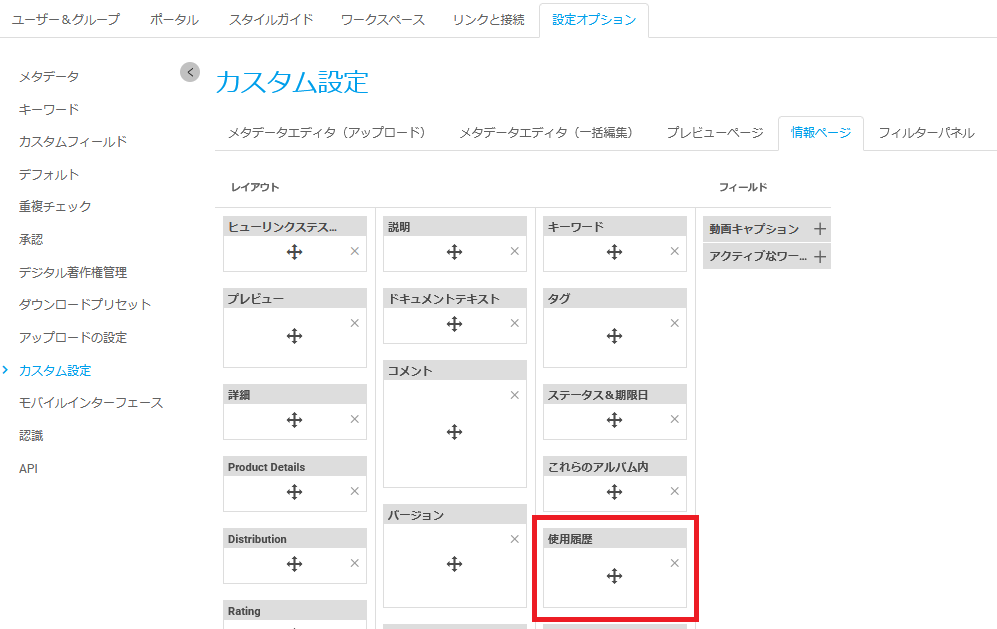This screenshot has width=997, height=629.
Task: Click the move handle in the プレビュー block
Action: coord(294,336)
